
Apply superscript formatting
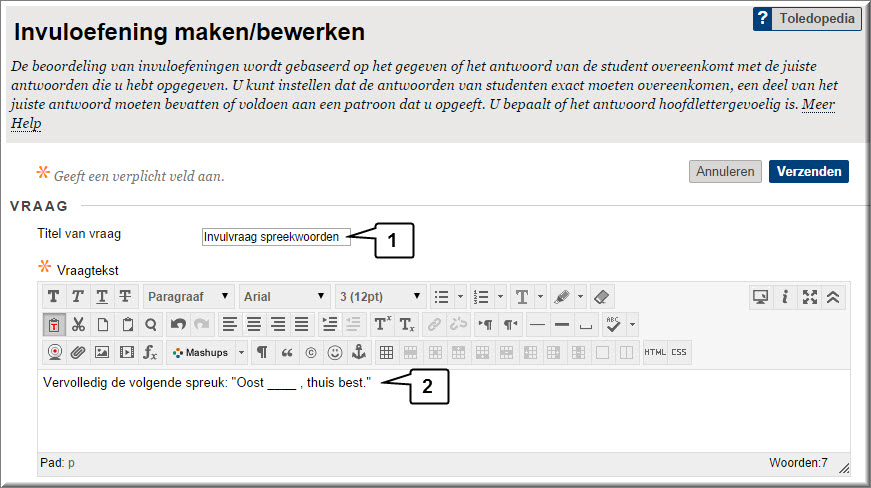pyautogui.click(x=382, y=324)
